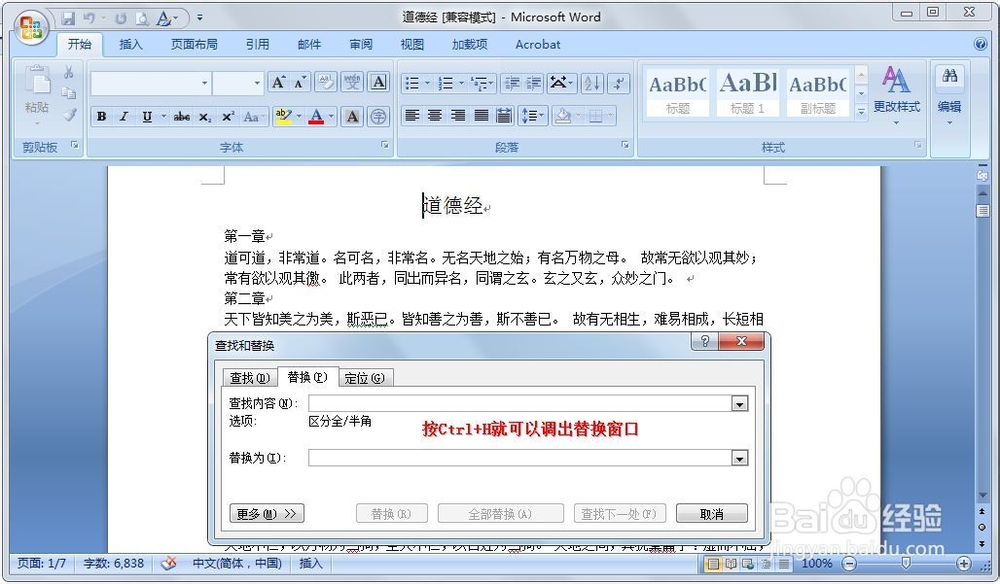This screenshot has width=1000, height=584.
Task: Open the 查找内容 dropdown in dialog
Action: [x=739, y=403]
